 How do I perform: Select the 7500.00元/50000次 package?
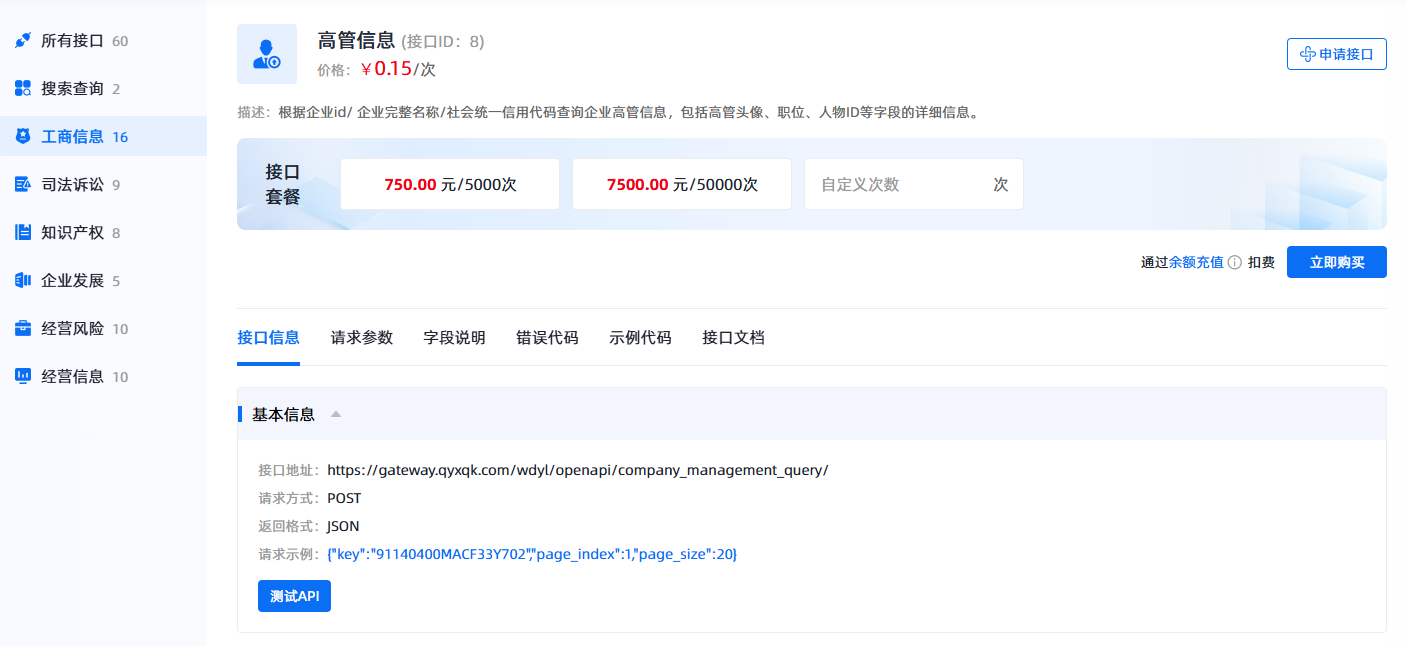click(682, 184)
